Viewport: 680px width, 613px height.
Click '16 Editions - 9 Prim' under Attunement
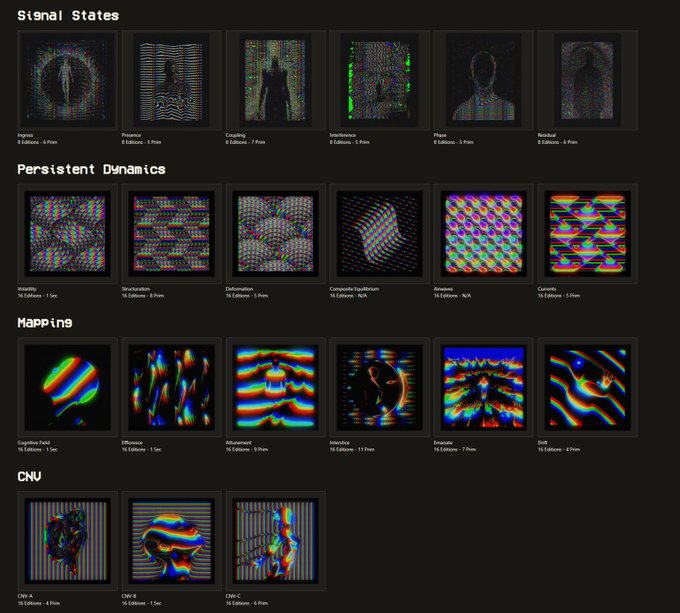[247, 450]
